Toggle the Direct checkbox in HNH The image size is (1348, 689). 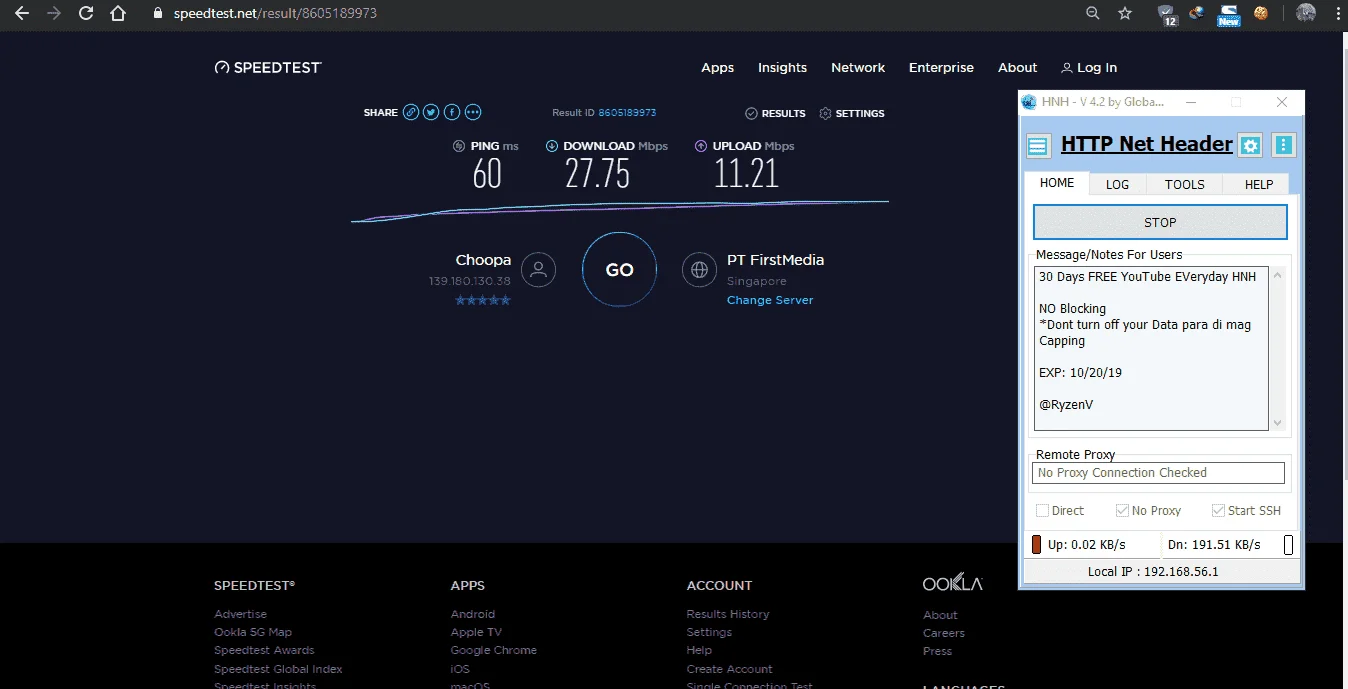coord(1043,511)
